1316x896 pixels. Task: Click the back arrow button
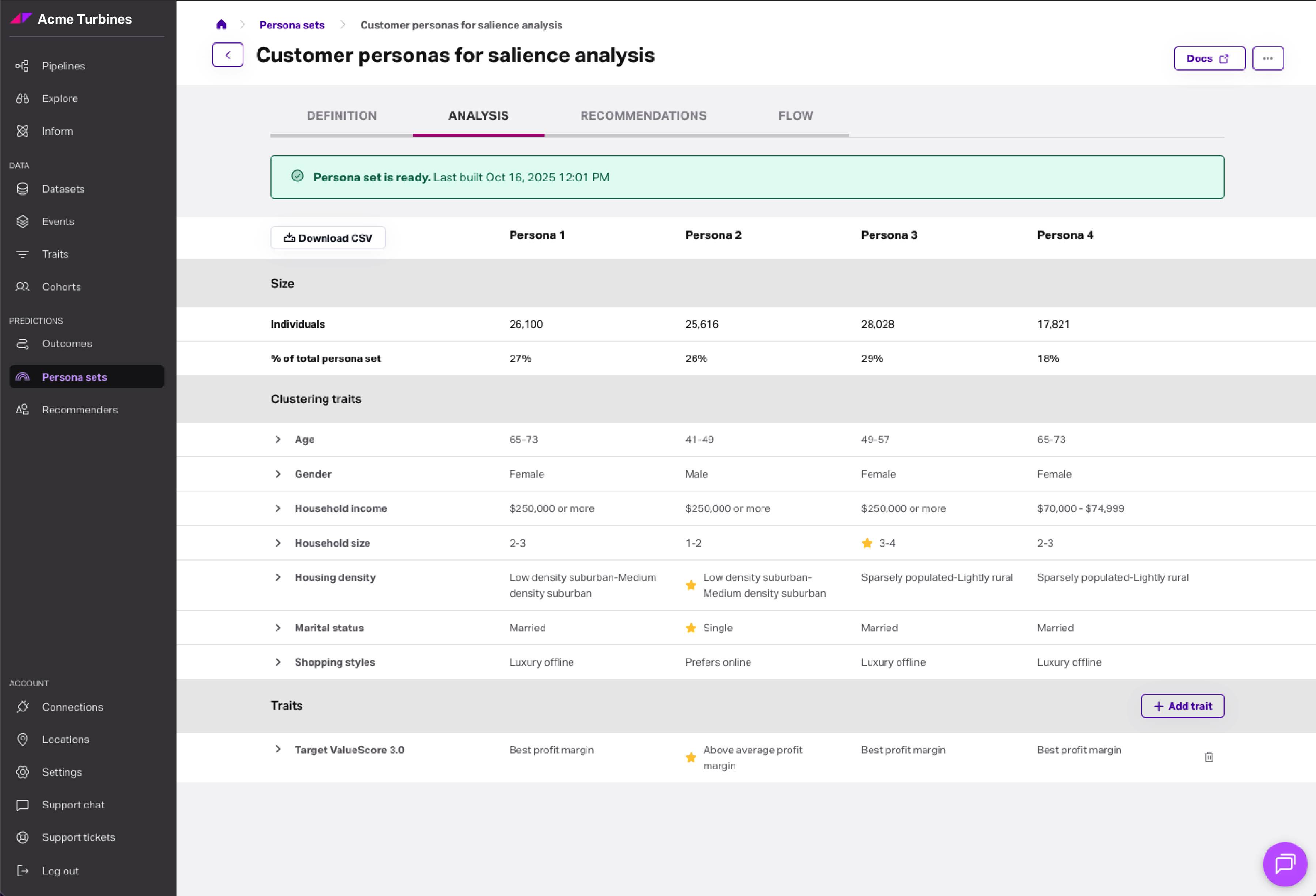pyautogui.click(x=228, y=55)
